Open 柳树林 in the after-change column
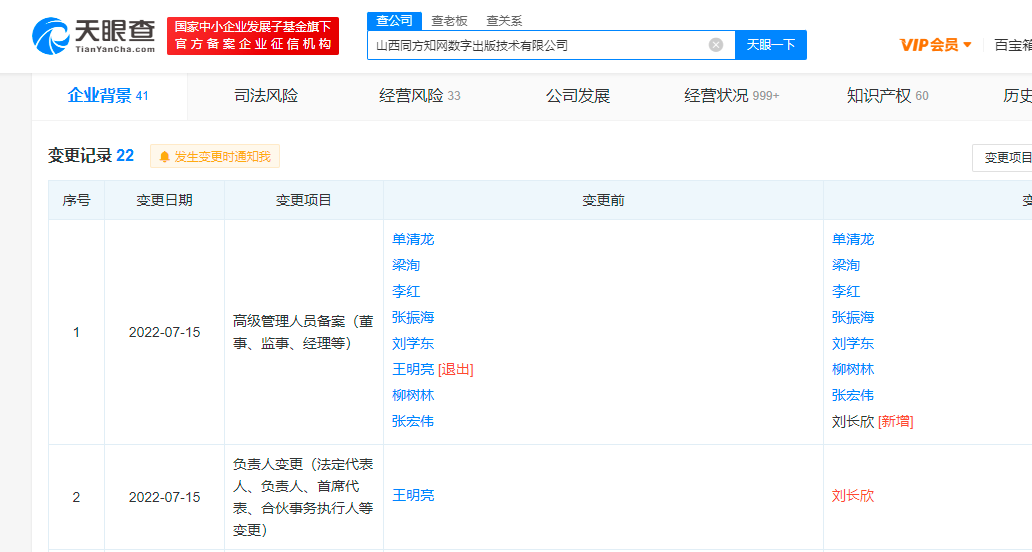The width and height of the screenshot is (1032, 552). coord(853,370)
